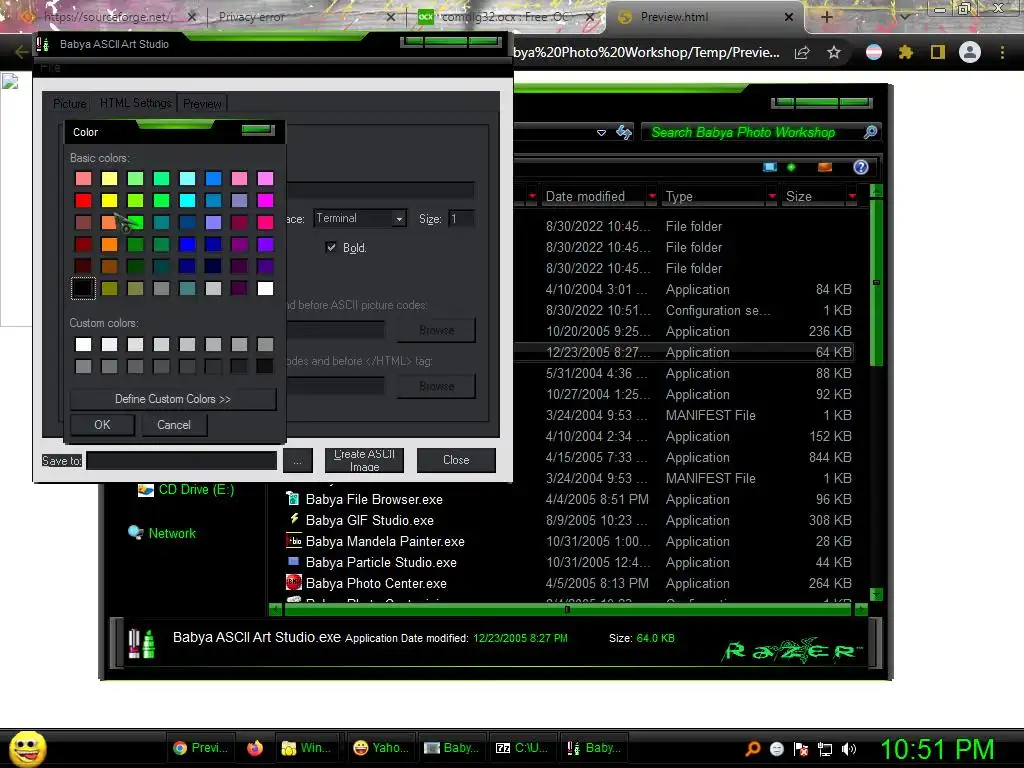This screenshot has width=1024, height=768.
Task: Bookmark this page with the star icon
Action: click(x=834, y=53)
